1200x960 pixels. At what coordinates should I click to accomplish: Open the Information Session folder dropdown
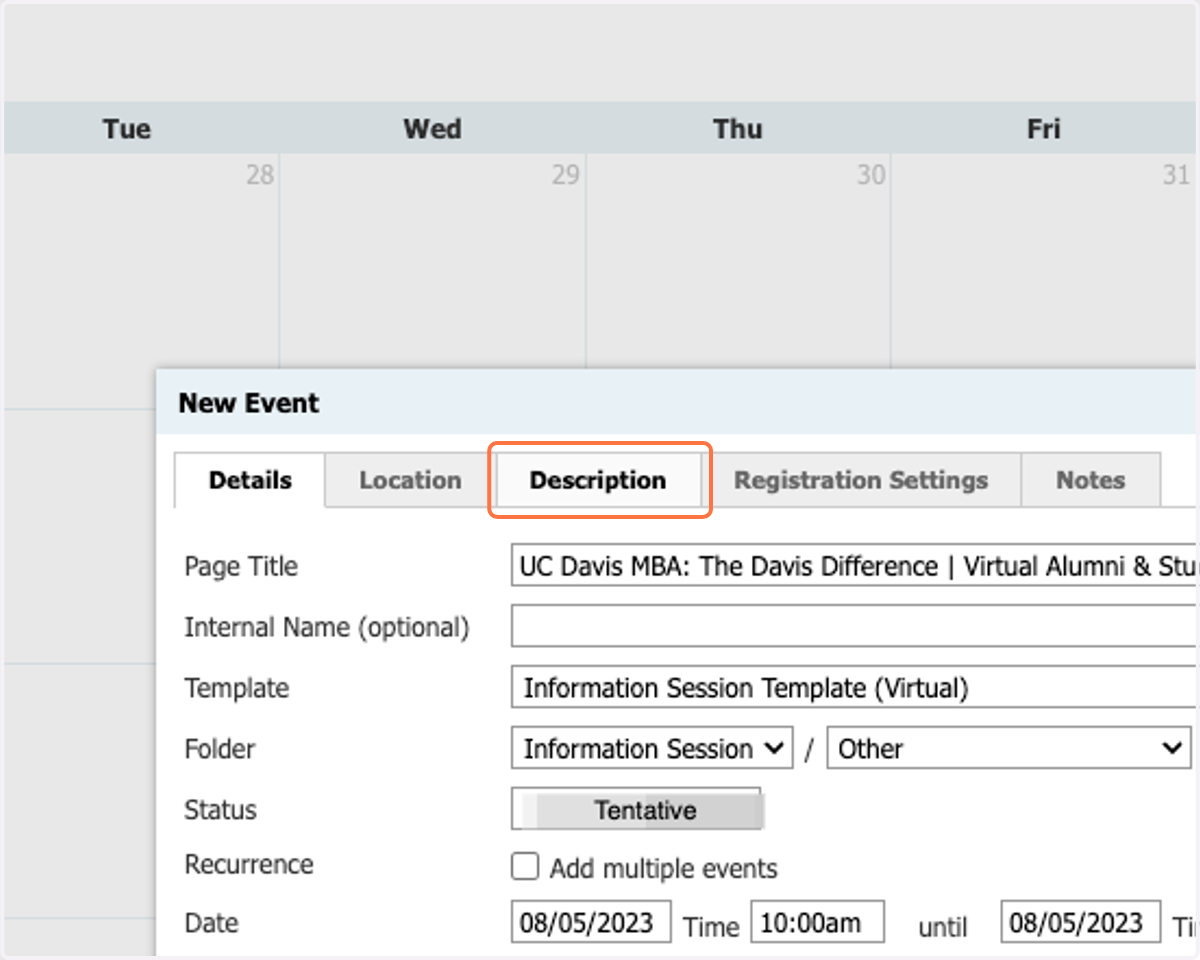tap(652, 749)
